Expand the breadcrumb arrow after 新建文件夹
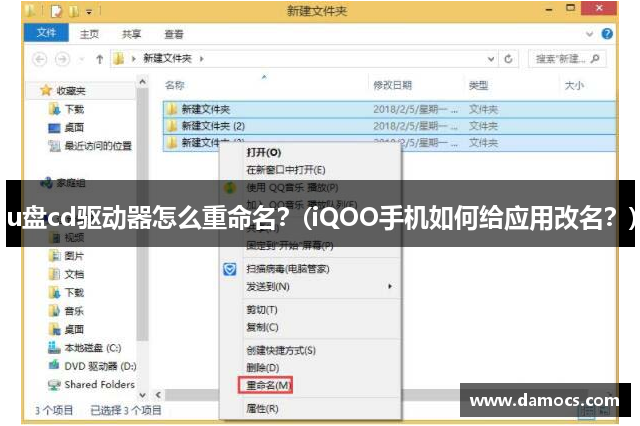The height and width of the screenshot is (426, 640). click(x=202, y=59)
